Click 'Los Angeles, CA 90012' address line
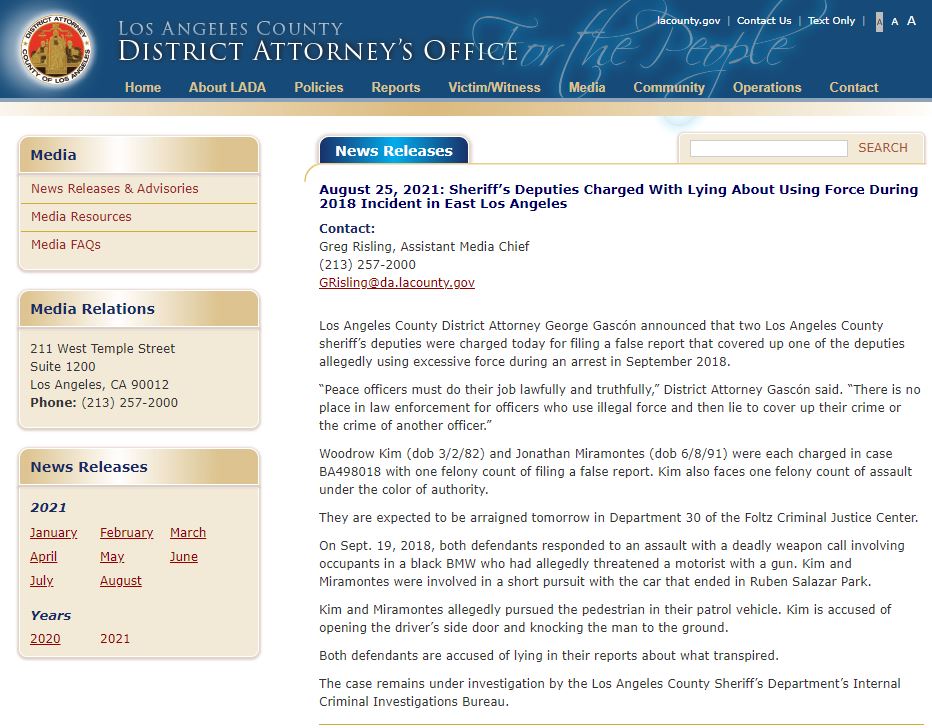The height and width of the screenshot is (728, 932). pos(100,385)
